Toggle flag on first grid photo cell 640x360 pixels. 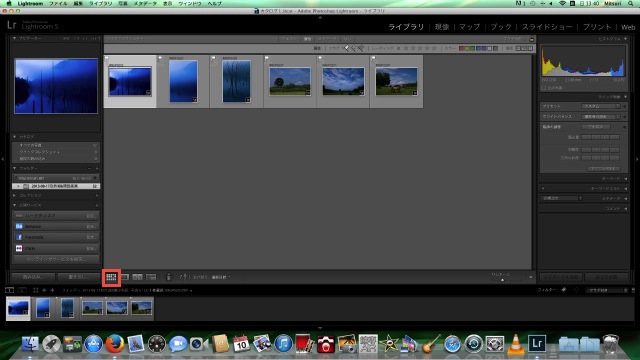coord(107,58)
